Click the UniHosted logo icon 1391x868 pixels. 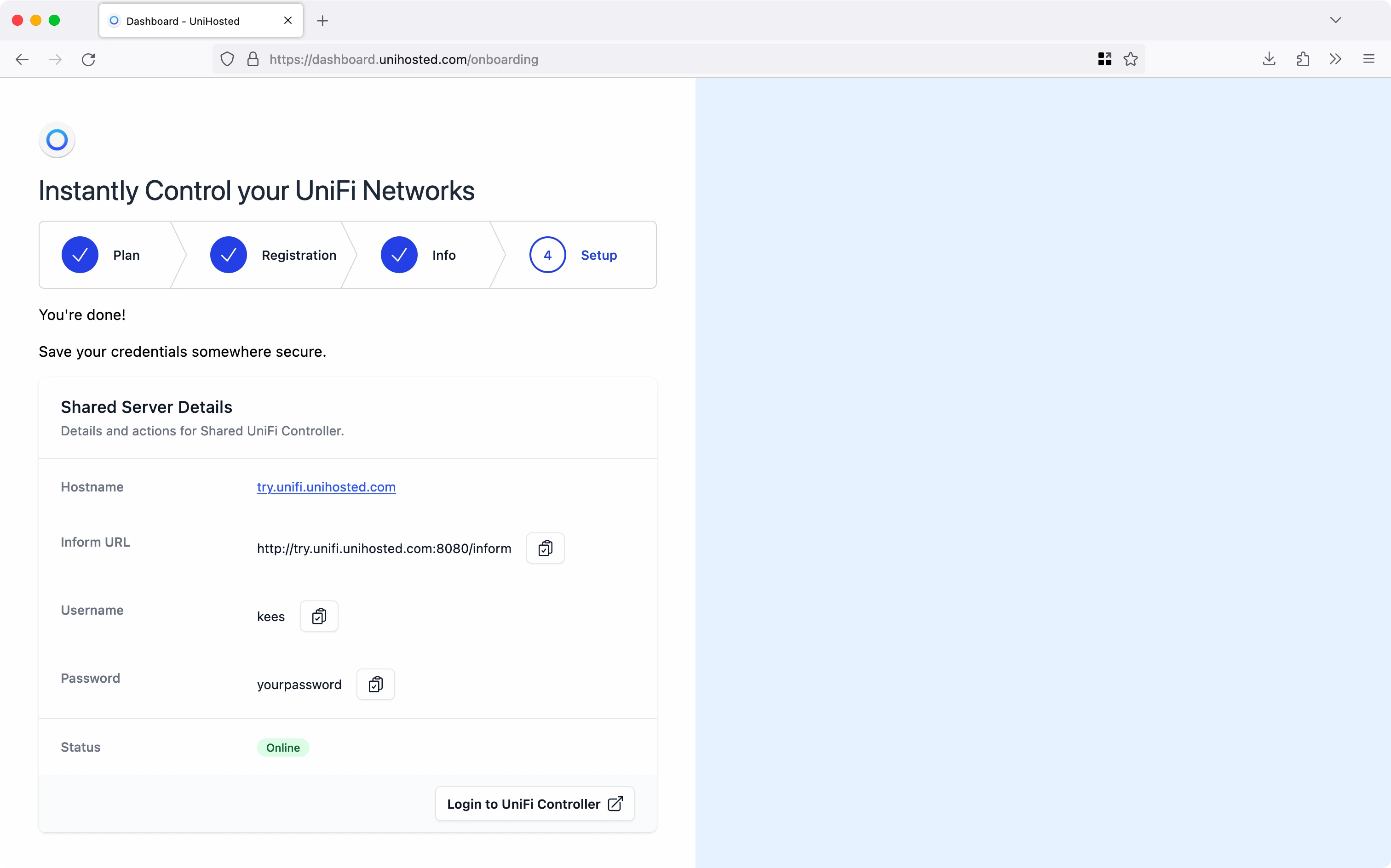pyautogui.click(x=57, y=139)
